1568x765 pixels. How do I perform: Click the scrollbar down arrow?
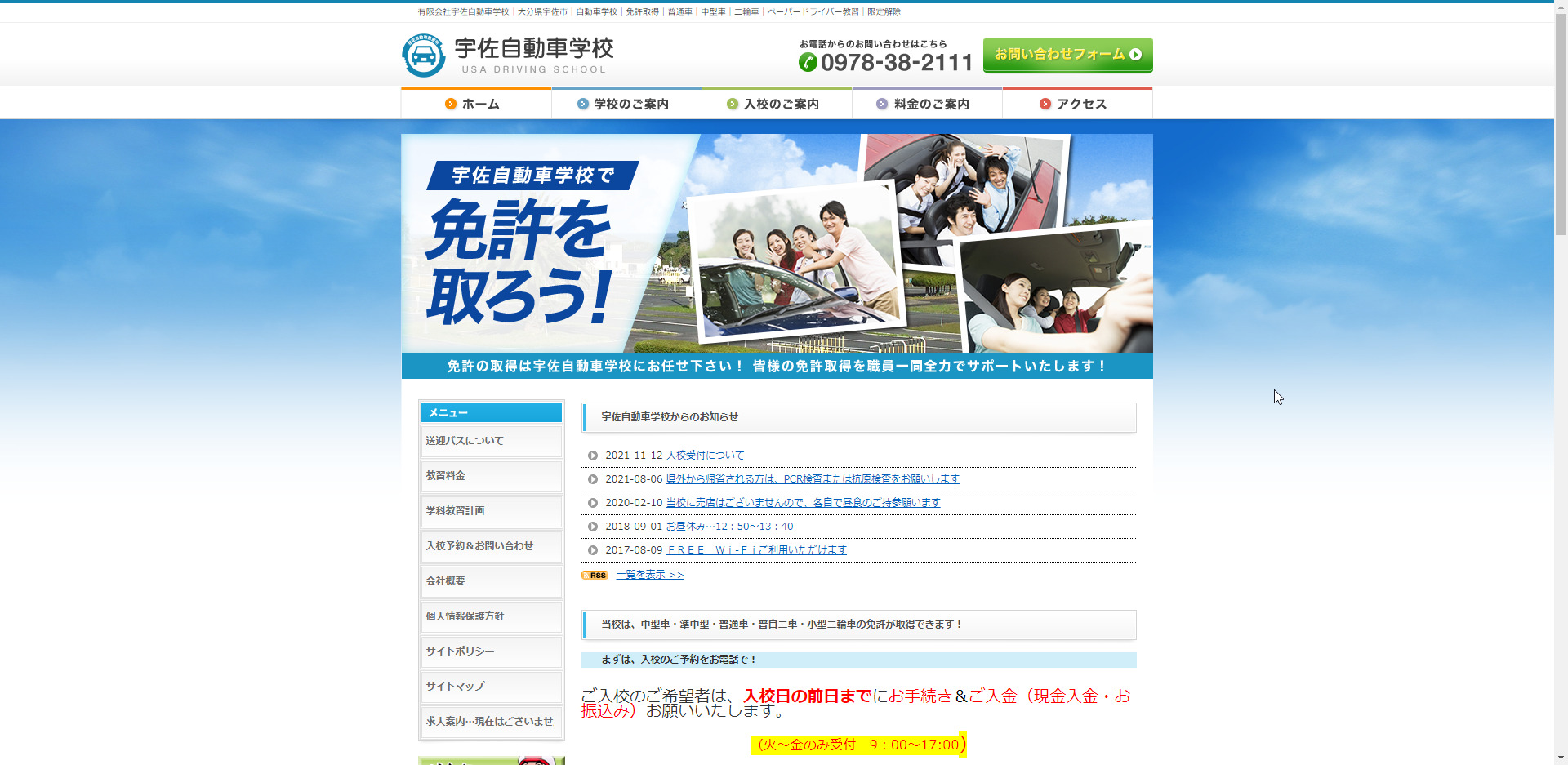(1561, 758)
